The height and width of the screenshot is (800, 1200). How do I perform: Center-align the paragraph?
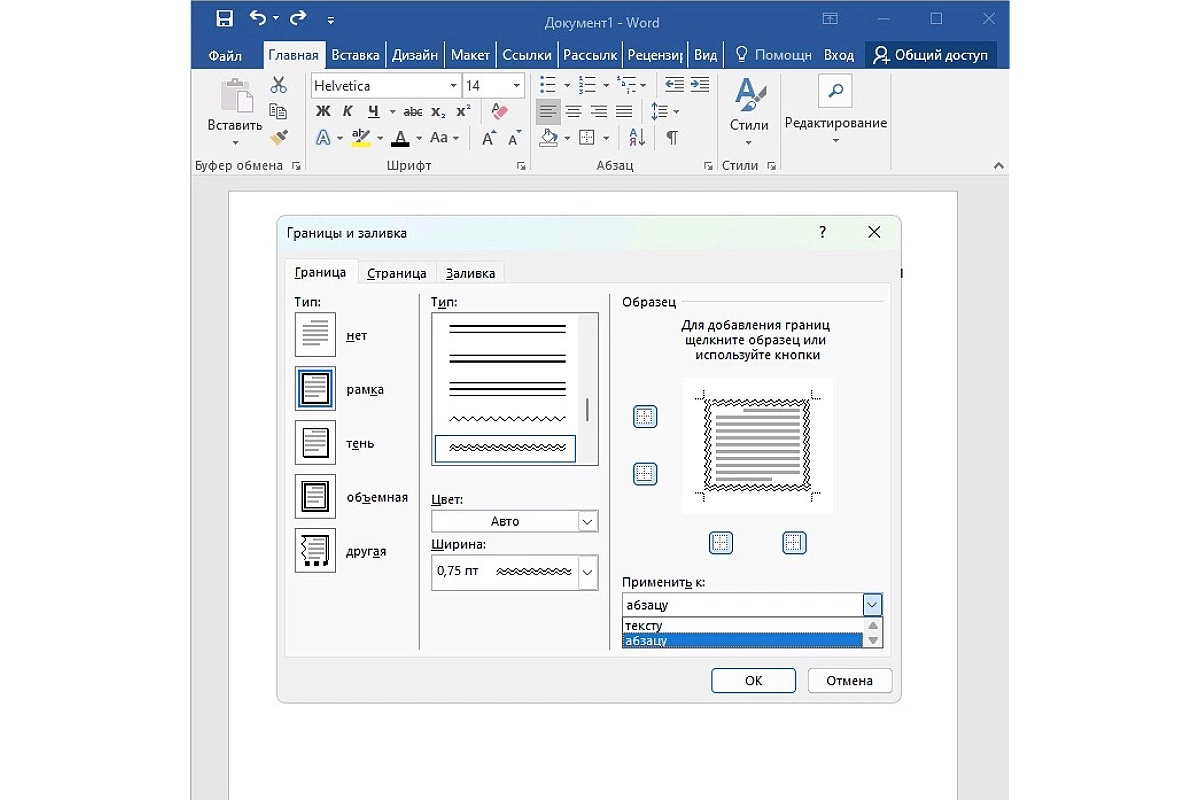pyautogui.click(x=574, y=112)
